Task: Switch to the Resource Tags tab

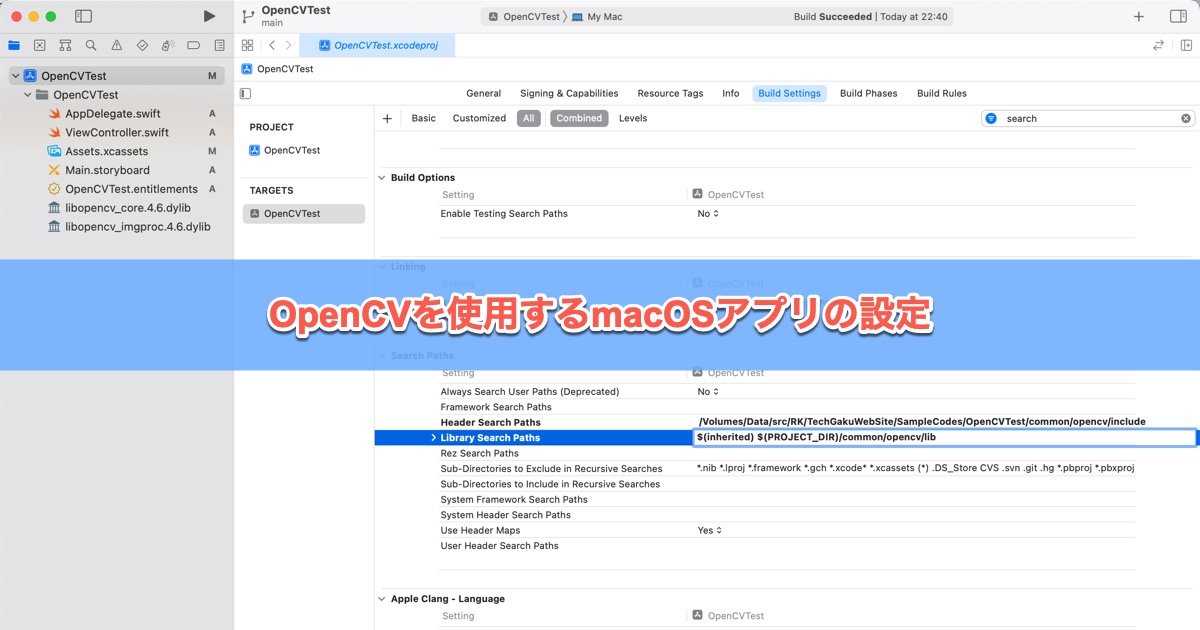Action: [670, 93]
